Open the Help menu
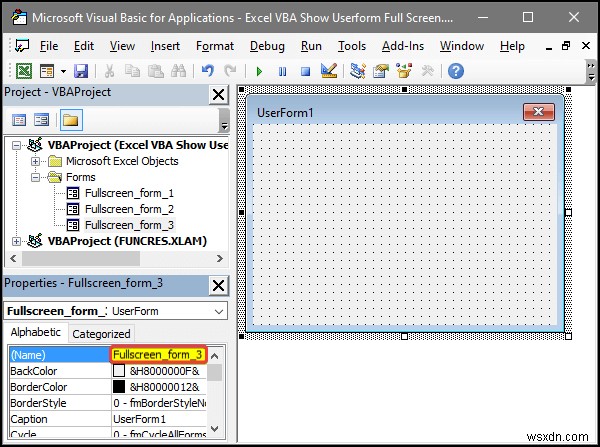The image size is (600, 447). click(512, 46)
